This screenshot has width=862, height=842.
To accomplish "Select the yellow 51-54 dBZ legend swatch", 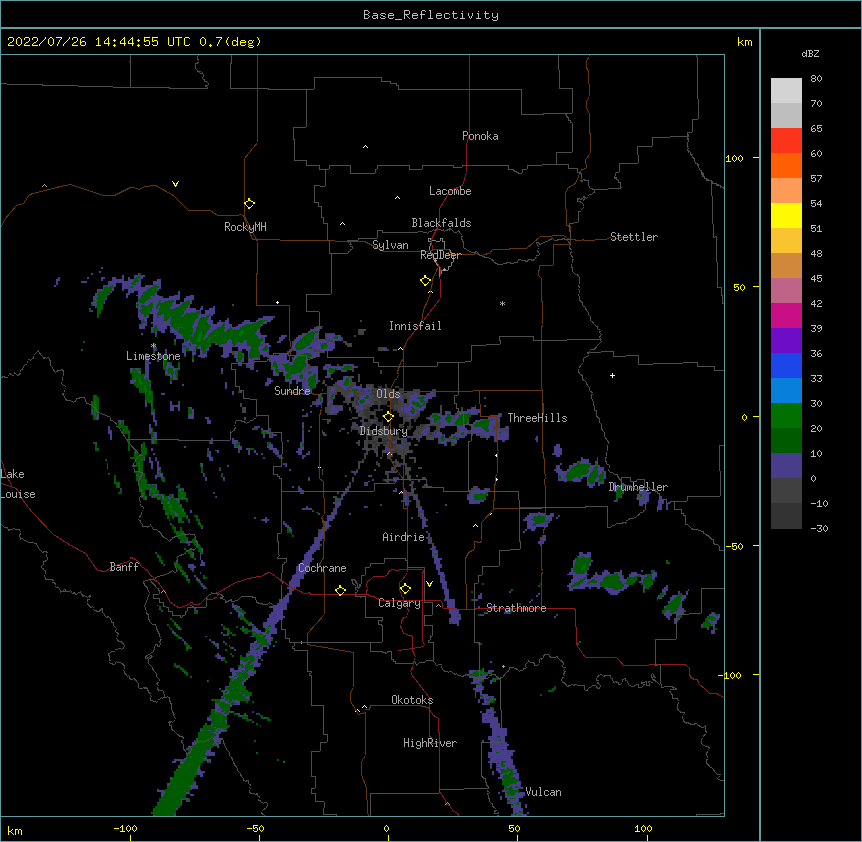I will (x=786, y=215).
